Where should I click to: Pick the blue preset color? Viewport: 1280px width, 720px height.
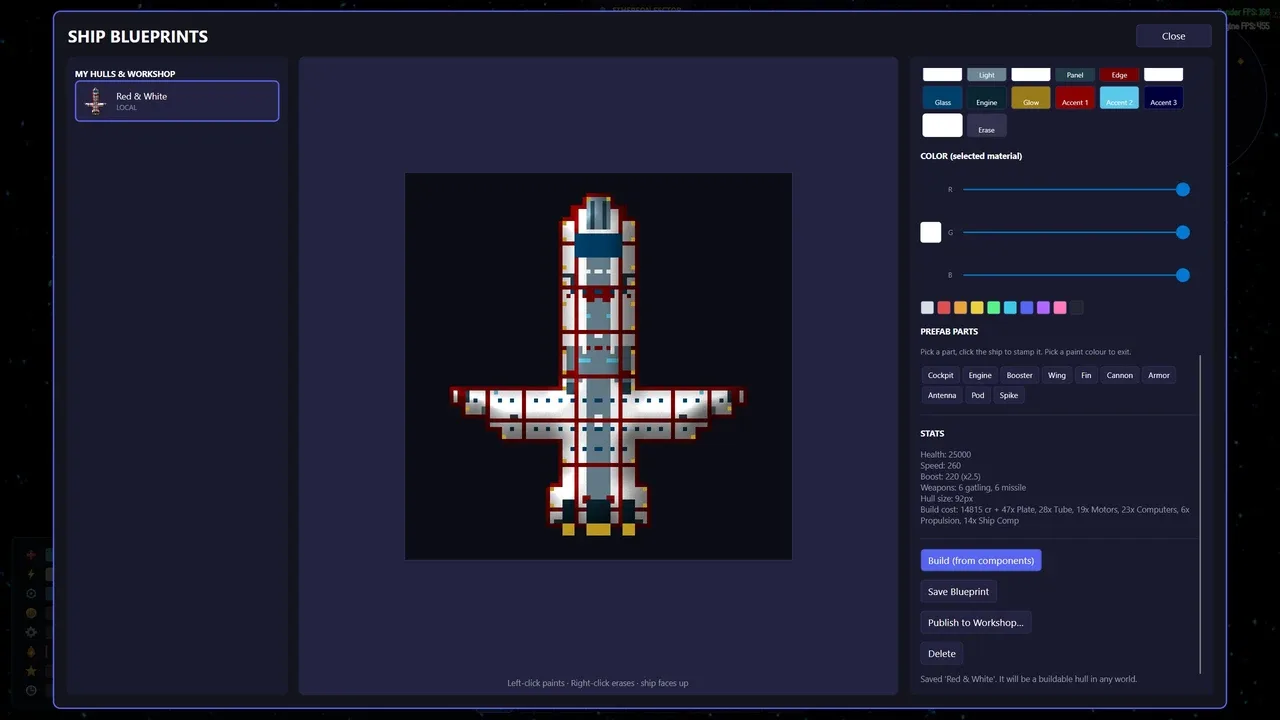tap(1027, 308)
